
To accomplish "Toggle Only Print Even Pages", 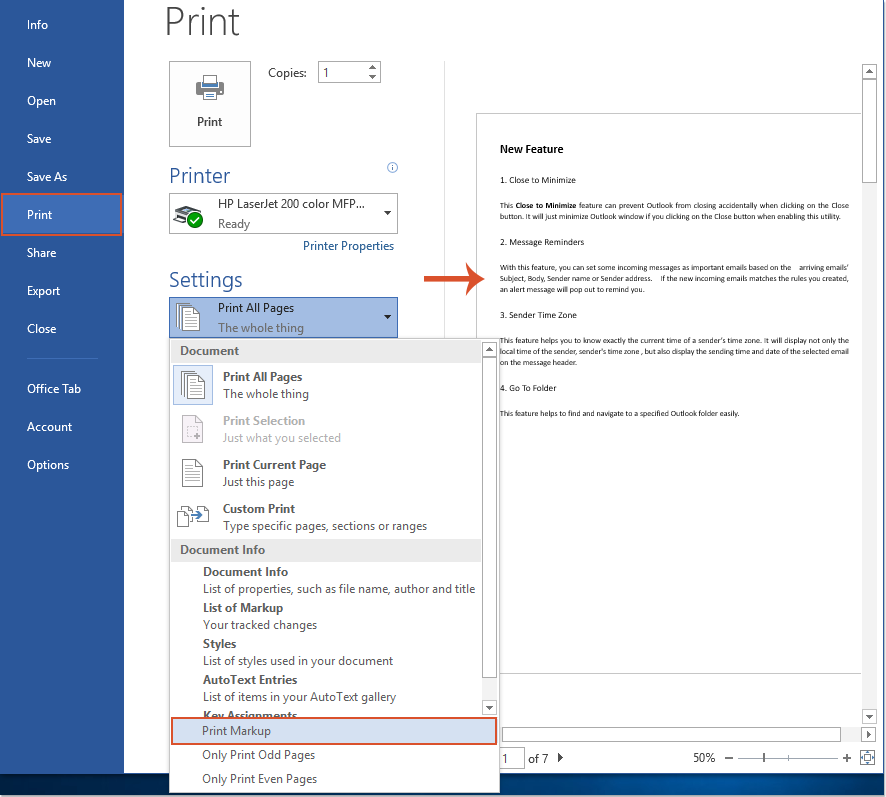I will point(262,778).
